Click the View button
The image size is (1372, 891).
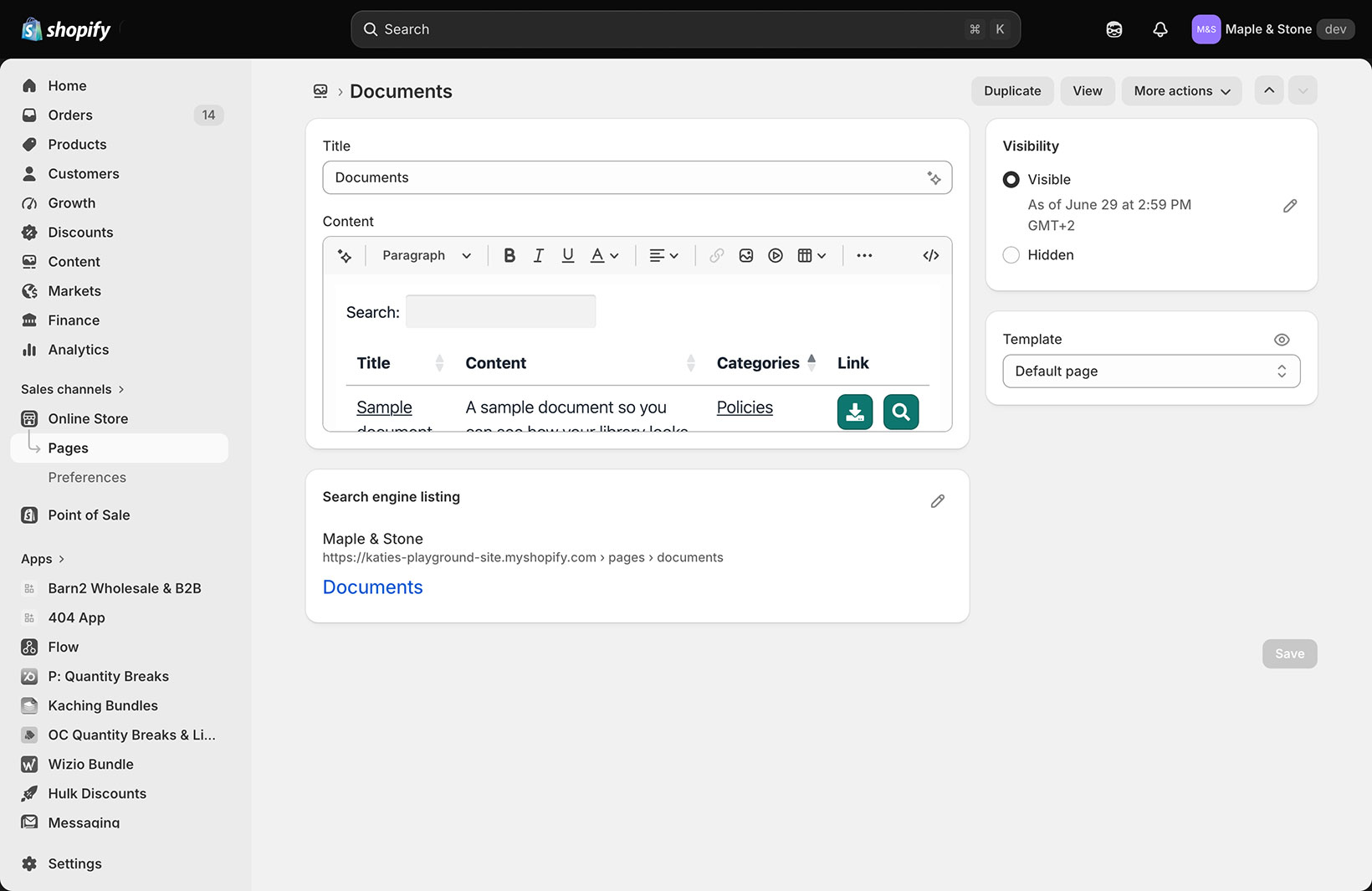point(1088,90)
